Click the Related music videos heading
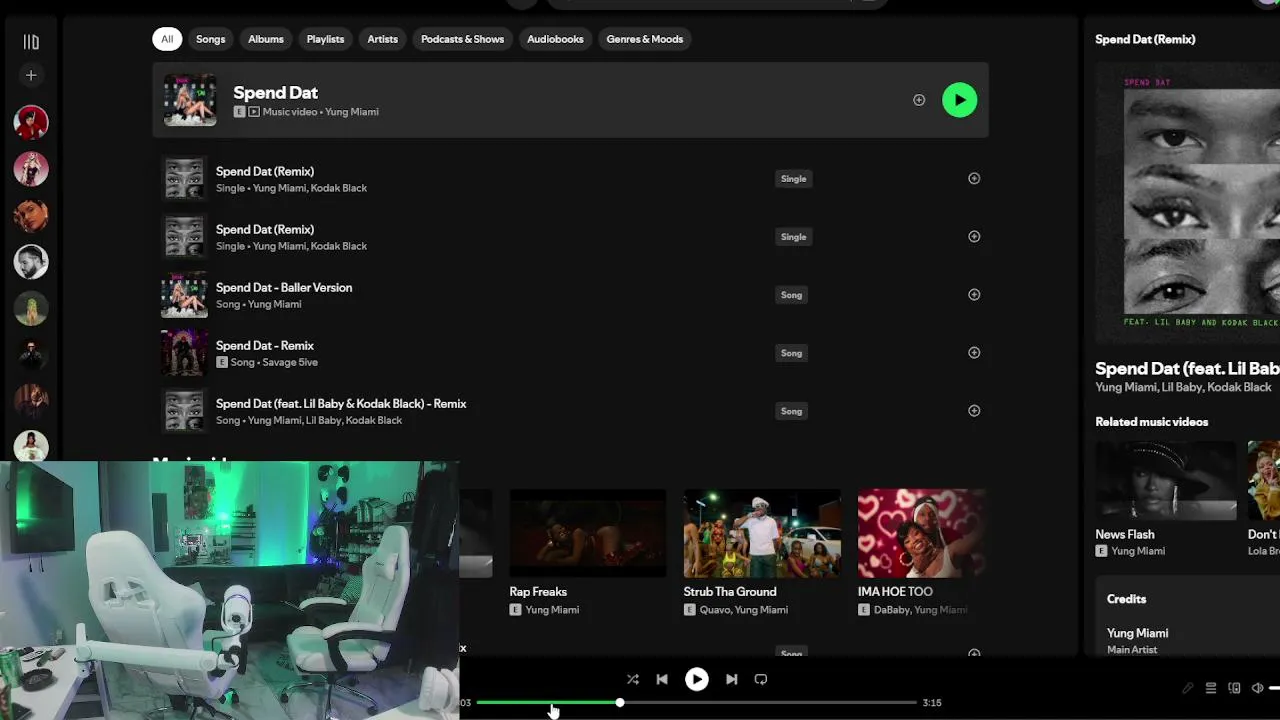The height and width of the screenshot is (720, 1280). (1152, 422)
